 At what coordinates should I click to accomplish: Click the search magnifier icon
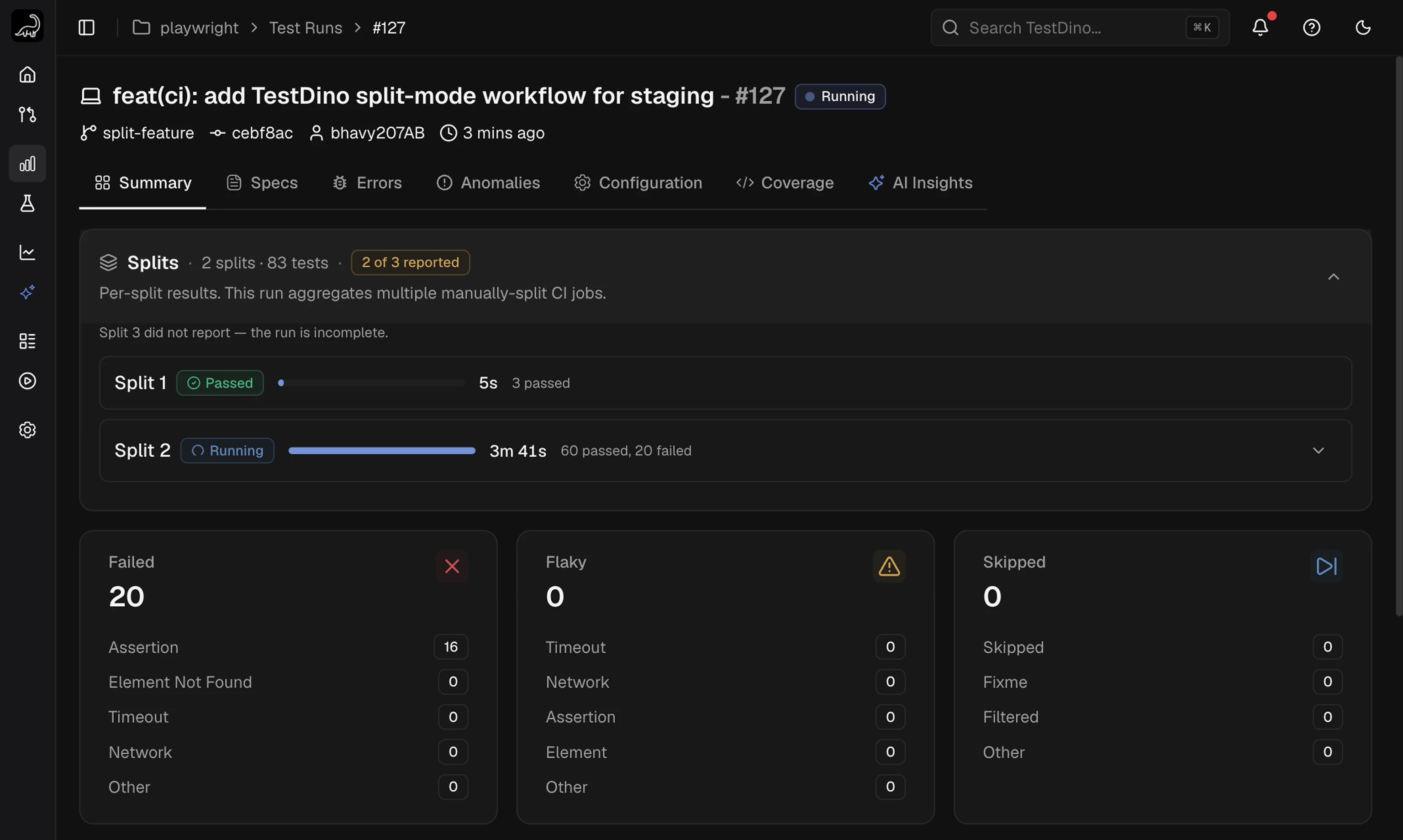[x=950, y=28]
